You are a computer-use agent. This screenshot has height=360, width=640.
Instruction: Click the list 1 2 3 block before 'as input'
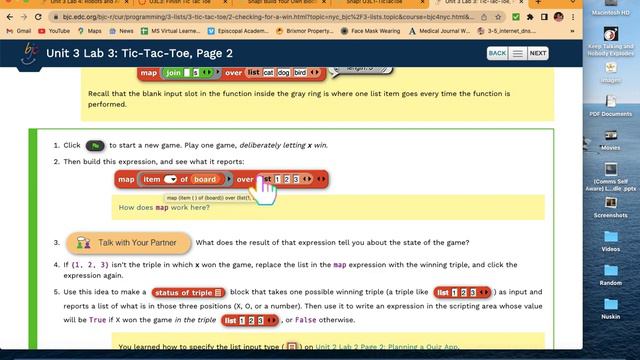click(462, 293)
